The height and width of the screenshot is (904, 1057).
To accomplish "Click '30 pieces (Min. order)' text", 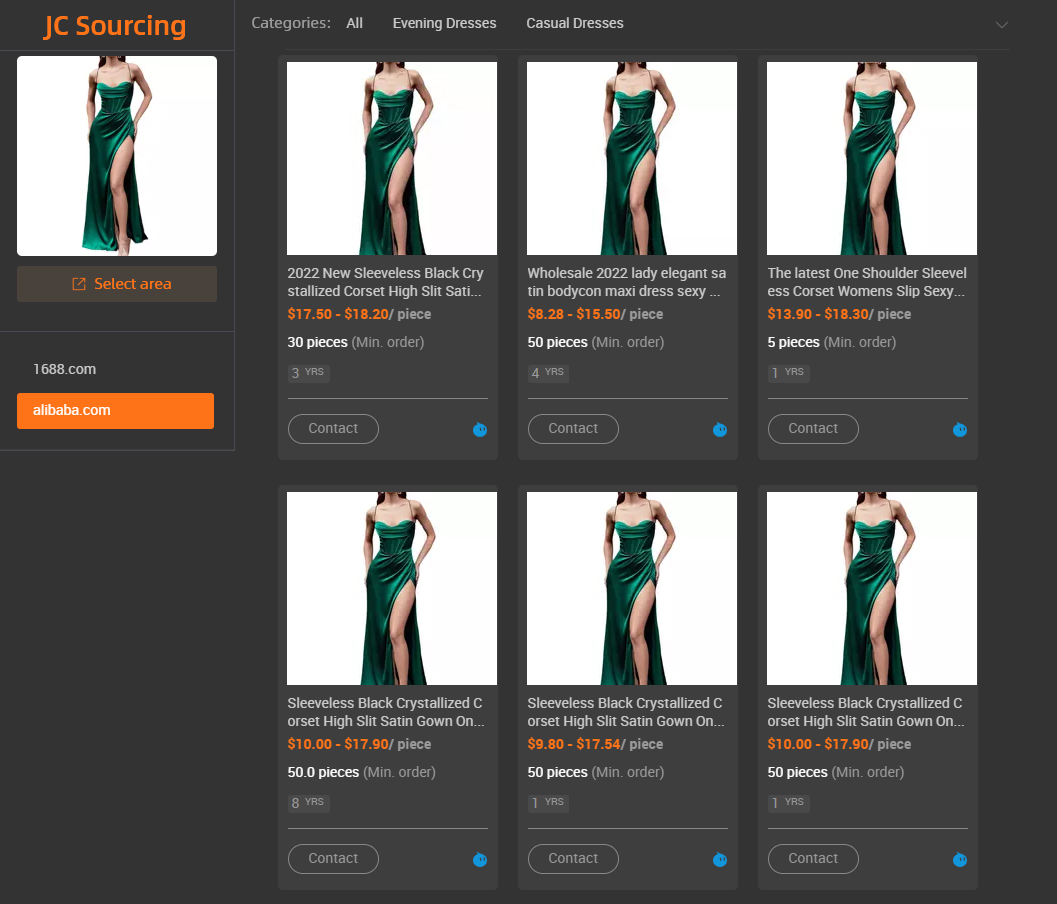I will [356, 342].
